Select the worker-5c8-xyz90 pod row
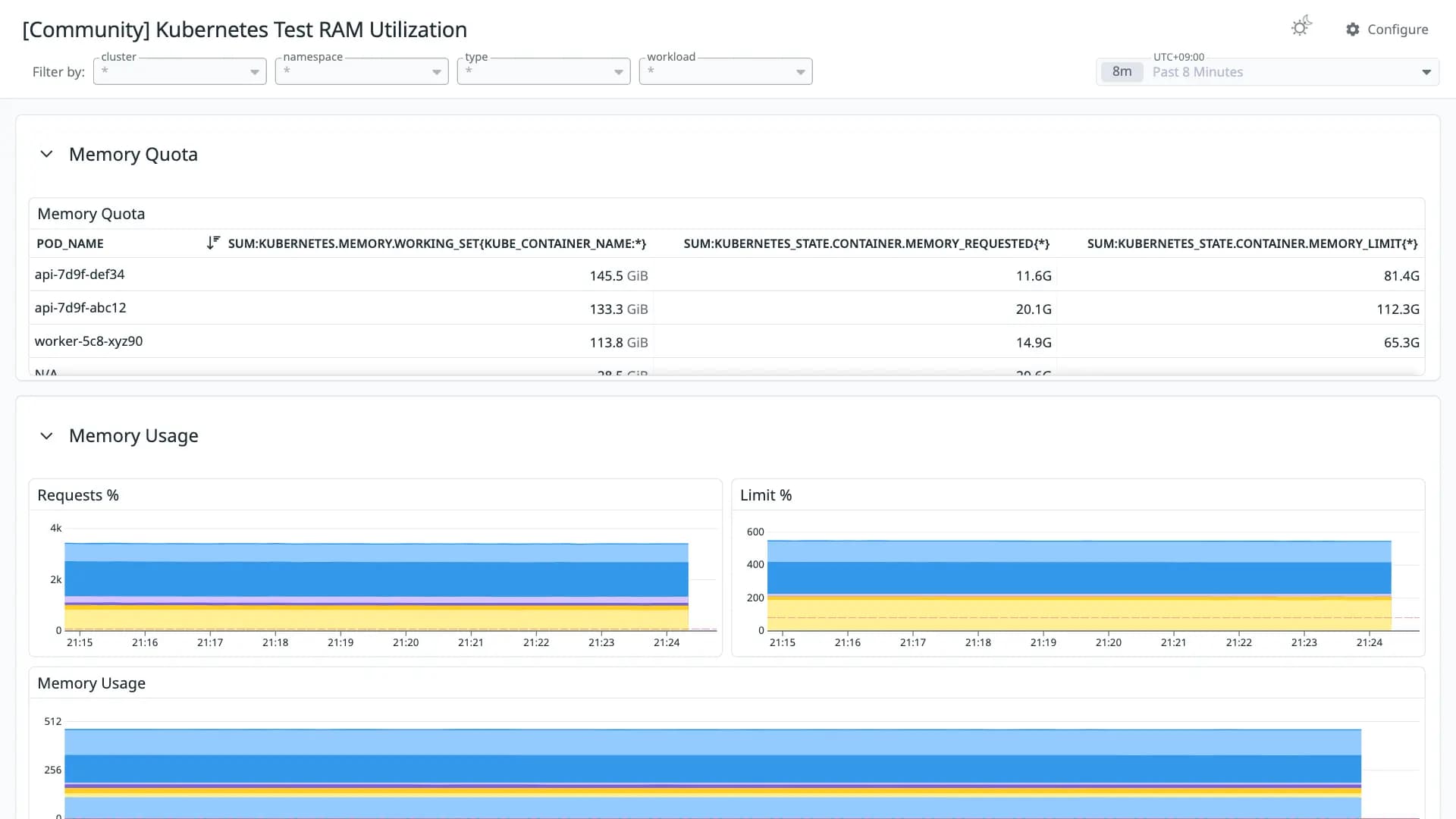The image size is (1456, 819). point(726,341)
